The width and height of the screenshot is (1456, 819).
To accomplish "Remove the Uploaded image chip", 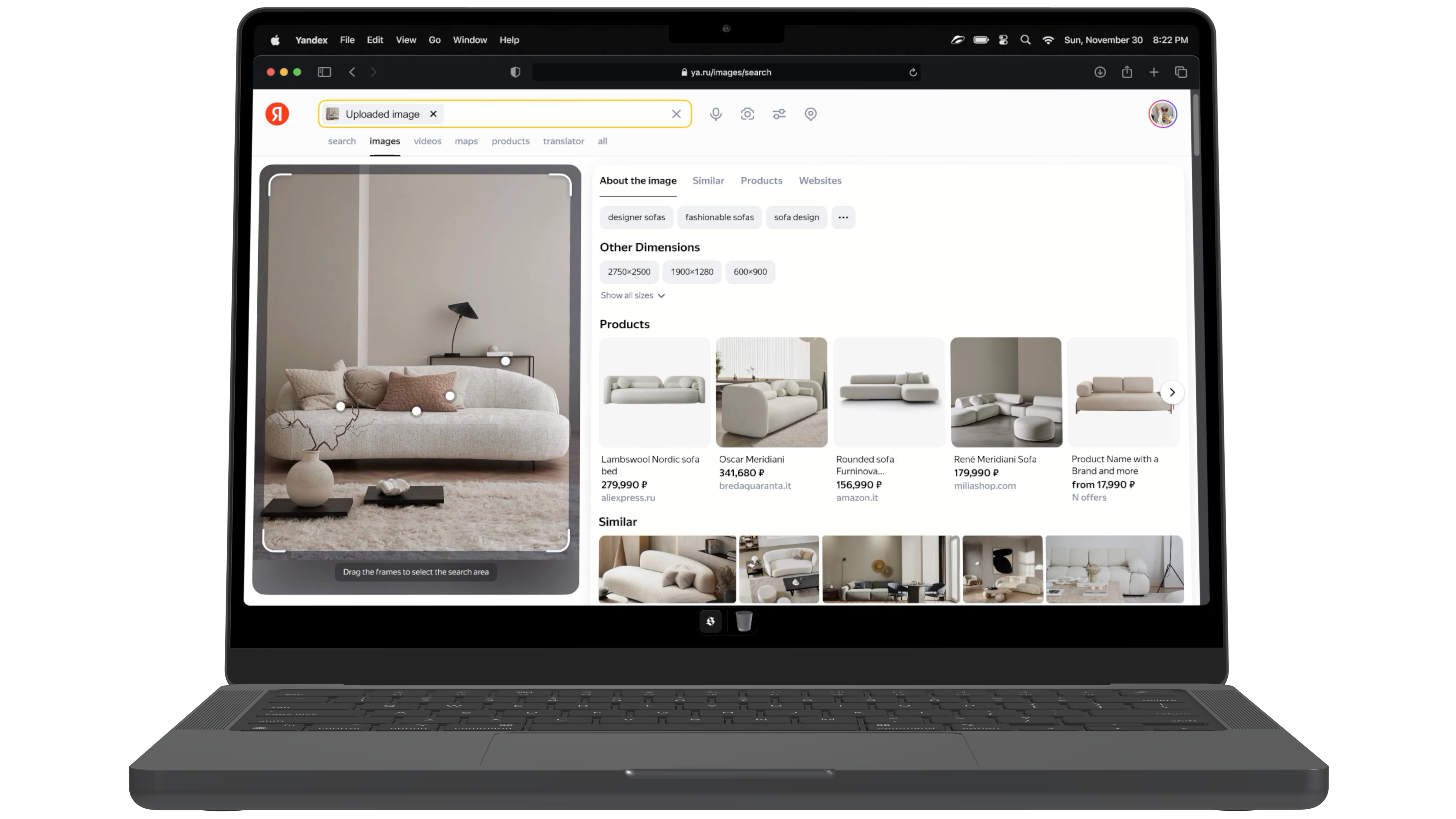I will click(x=433, y=114).
